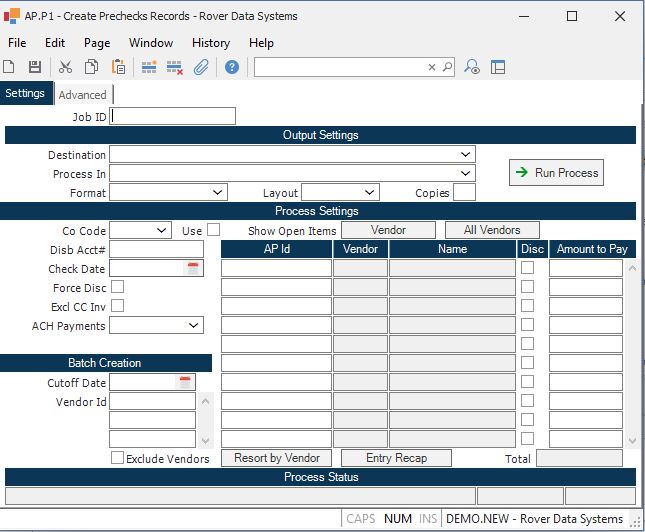This screenshot has height=532, width=645.
Task: Enable the Force Disc checkbox
Action: tap(118, 287)
